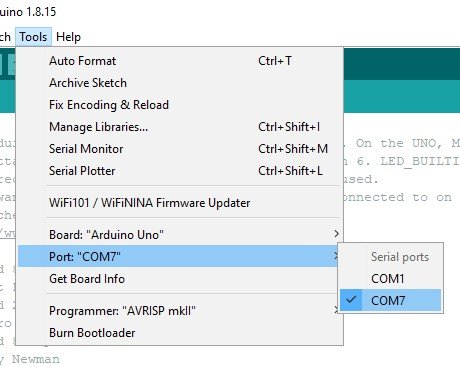Toggle the checked COM7 serial port

tap(390, 300)
